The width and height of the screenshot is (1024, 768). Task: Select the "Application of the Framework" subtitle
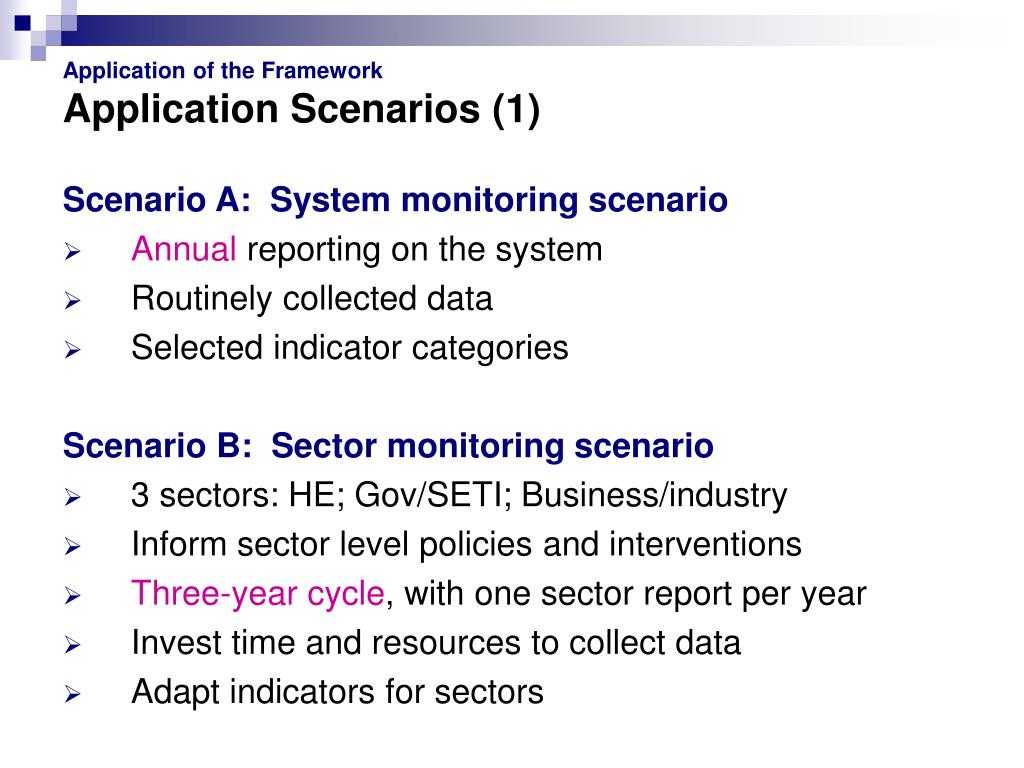pos(222,71)
